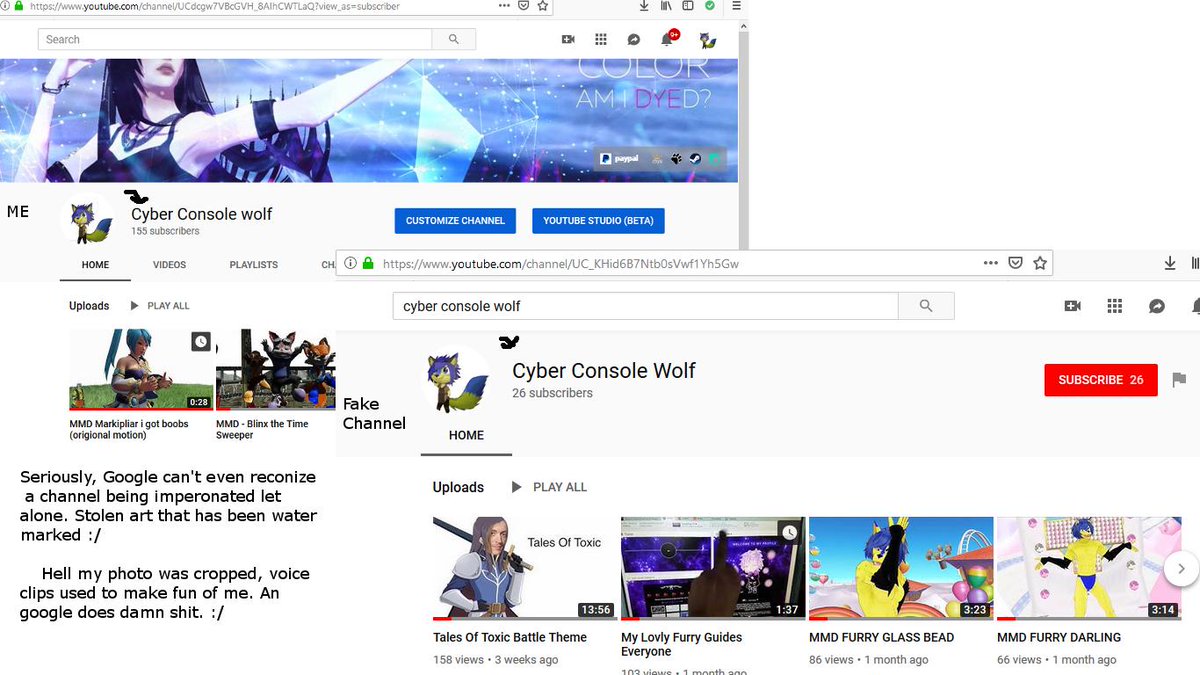This screenshot has height=675, width=1200.
Task: Click Uploads heading in fake channel
Action: (x=458, y=487)
